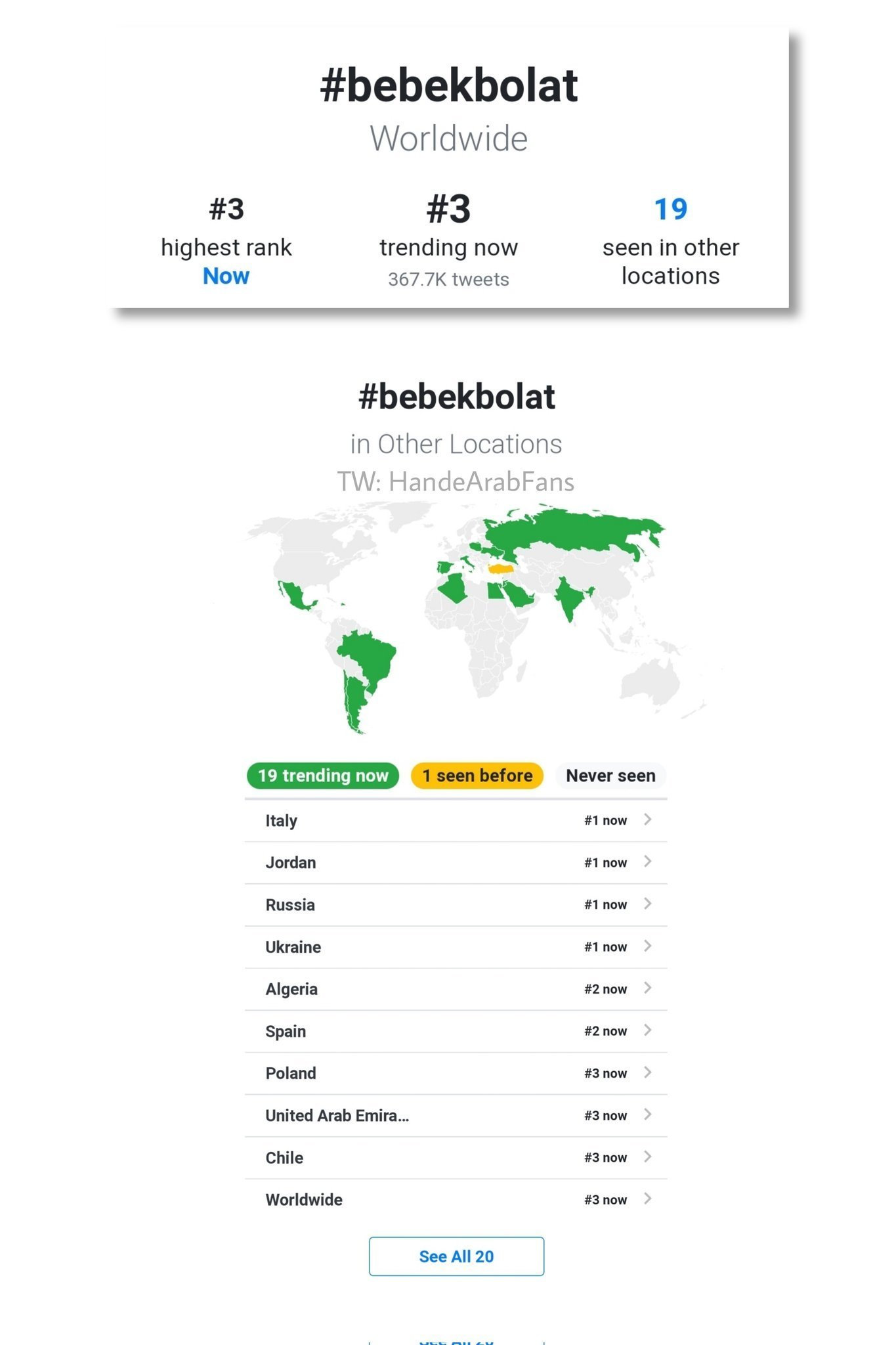Open the Chile row arrow
896x1345 pixels.
[x=647, y=1157]
